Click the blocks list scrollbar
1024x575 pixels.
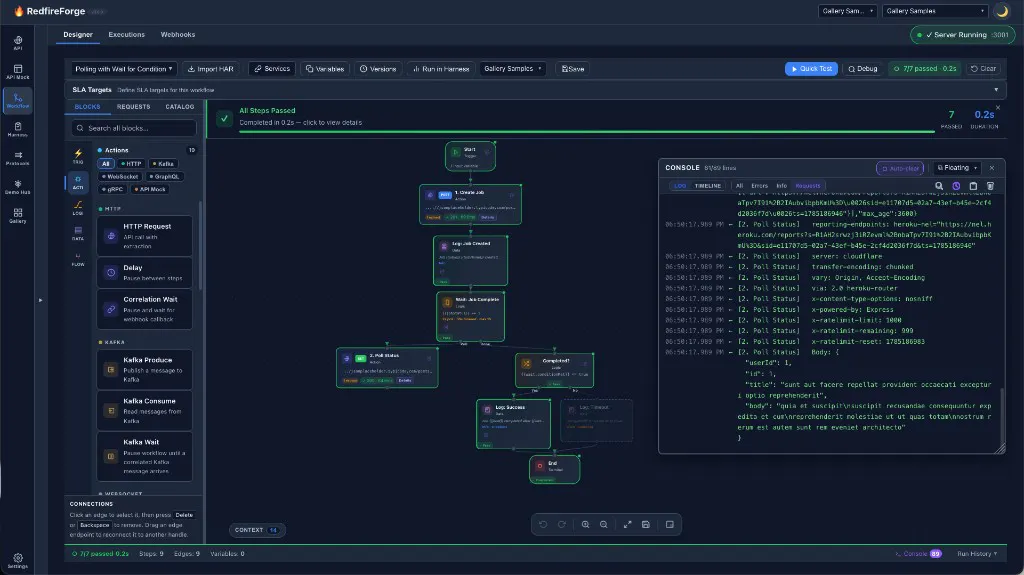(200, 245)
